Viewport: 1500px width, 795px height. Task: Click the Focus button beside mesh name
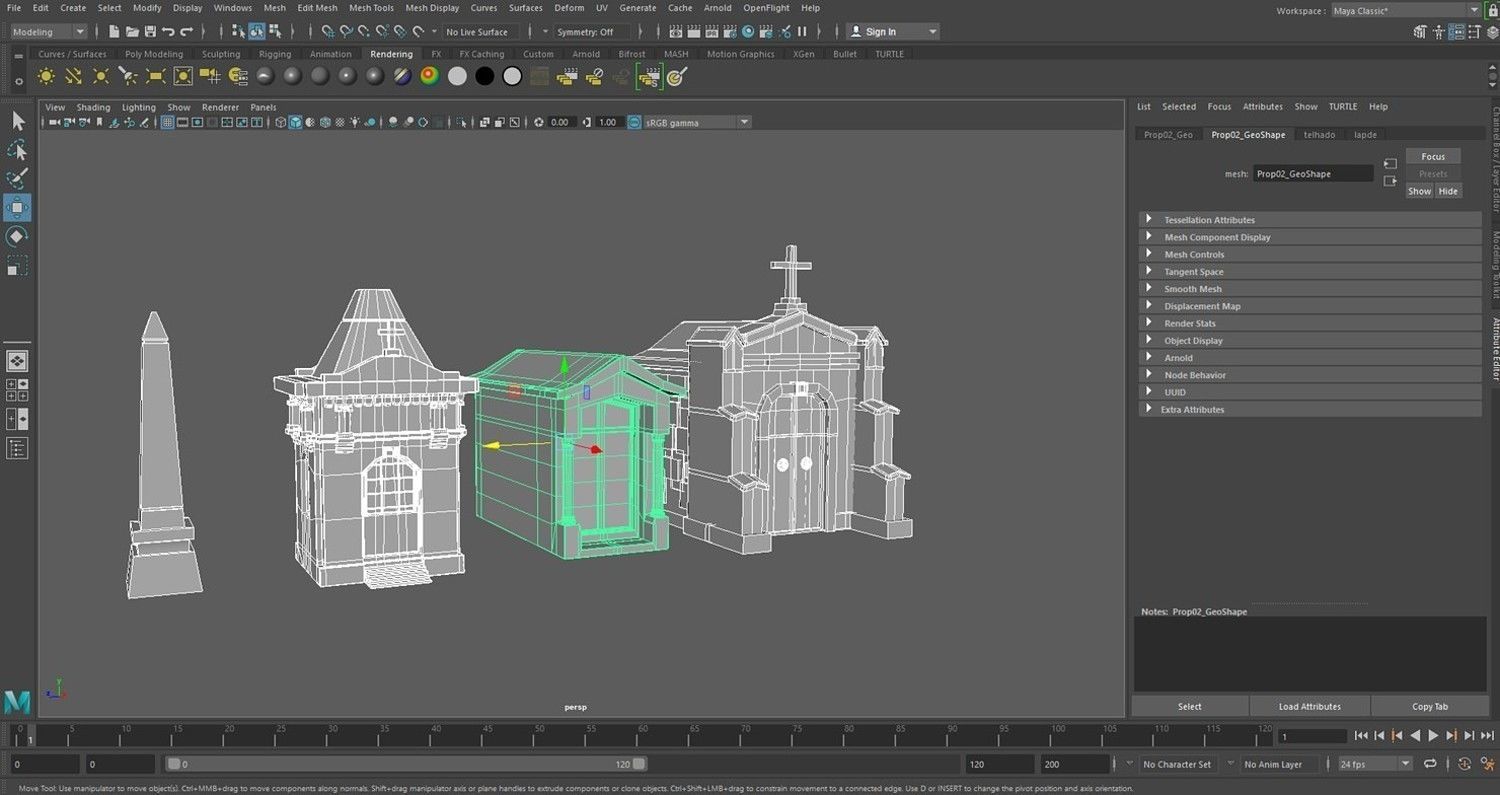click(x=1433, y=157)
